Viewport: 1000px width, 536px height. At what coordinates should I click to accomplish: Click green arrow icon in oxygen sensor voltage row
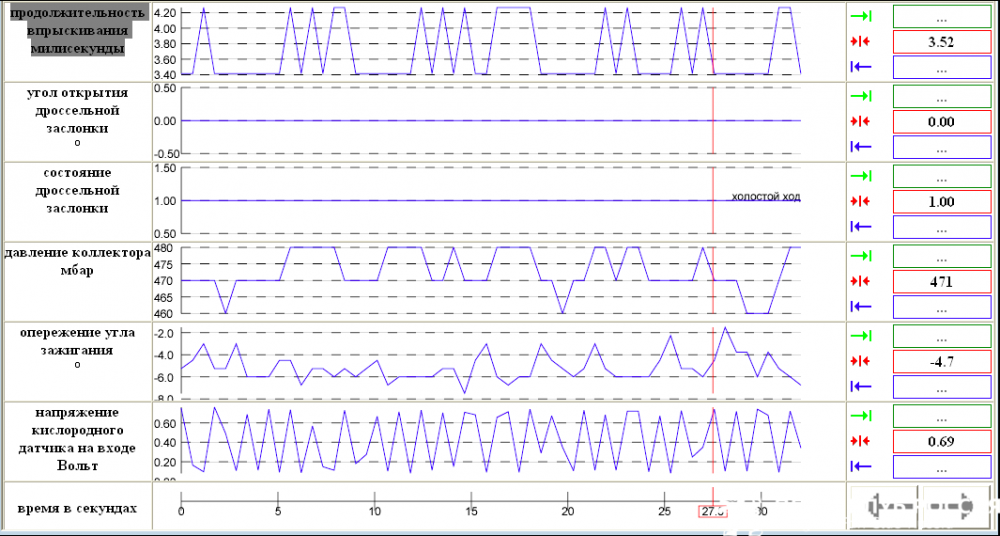tap(862, 416)
